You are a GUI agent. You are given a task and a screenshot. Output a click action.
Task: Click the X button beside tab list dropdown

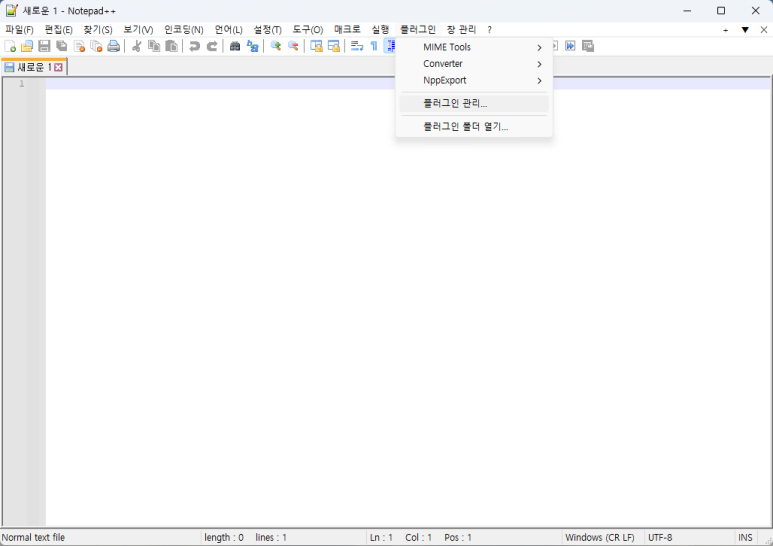[x=764, y=30]
